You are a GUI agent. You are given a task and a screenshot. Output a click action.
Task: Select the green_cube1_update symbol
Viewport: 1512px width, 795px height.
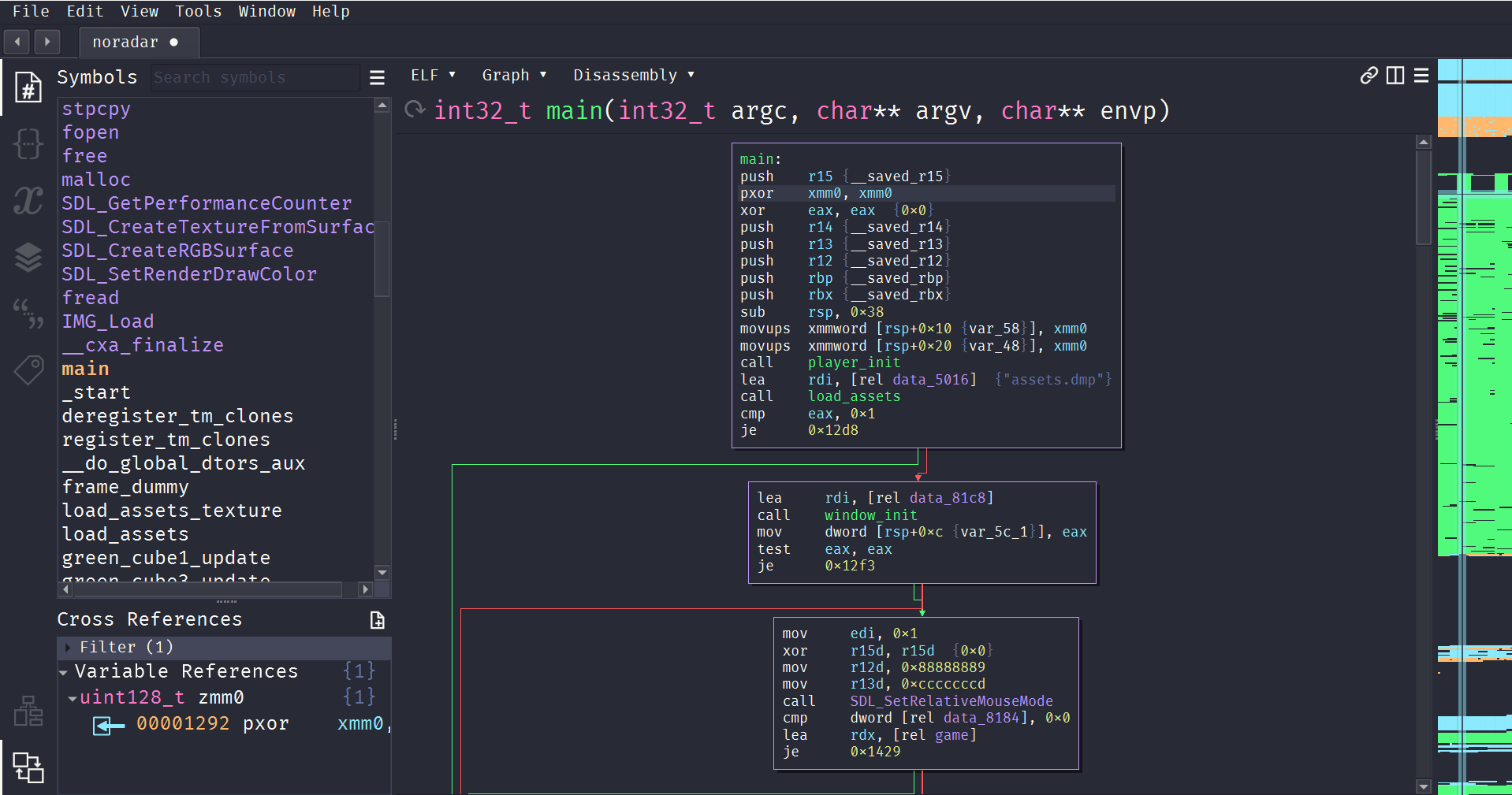click(166, 558)
